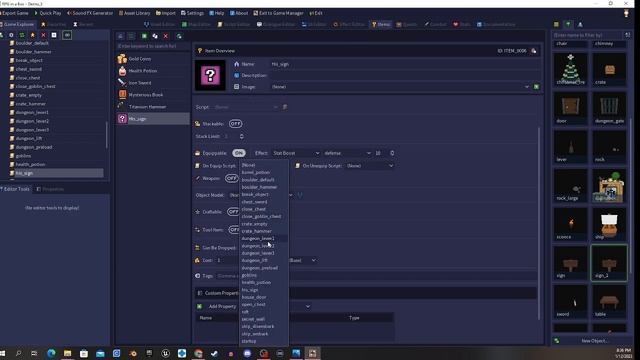Click Exit to Game Manager
640x360 pixels.
(278, 13)
